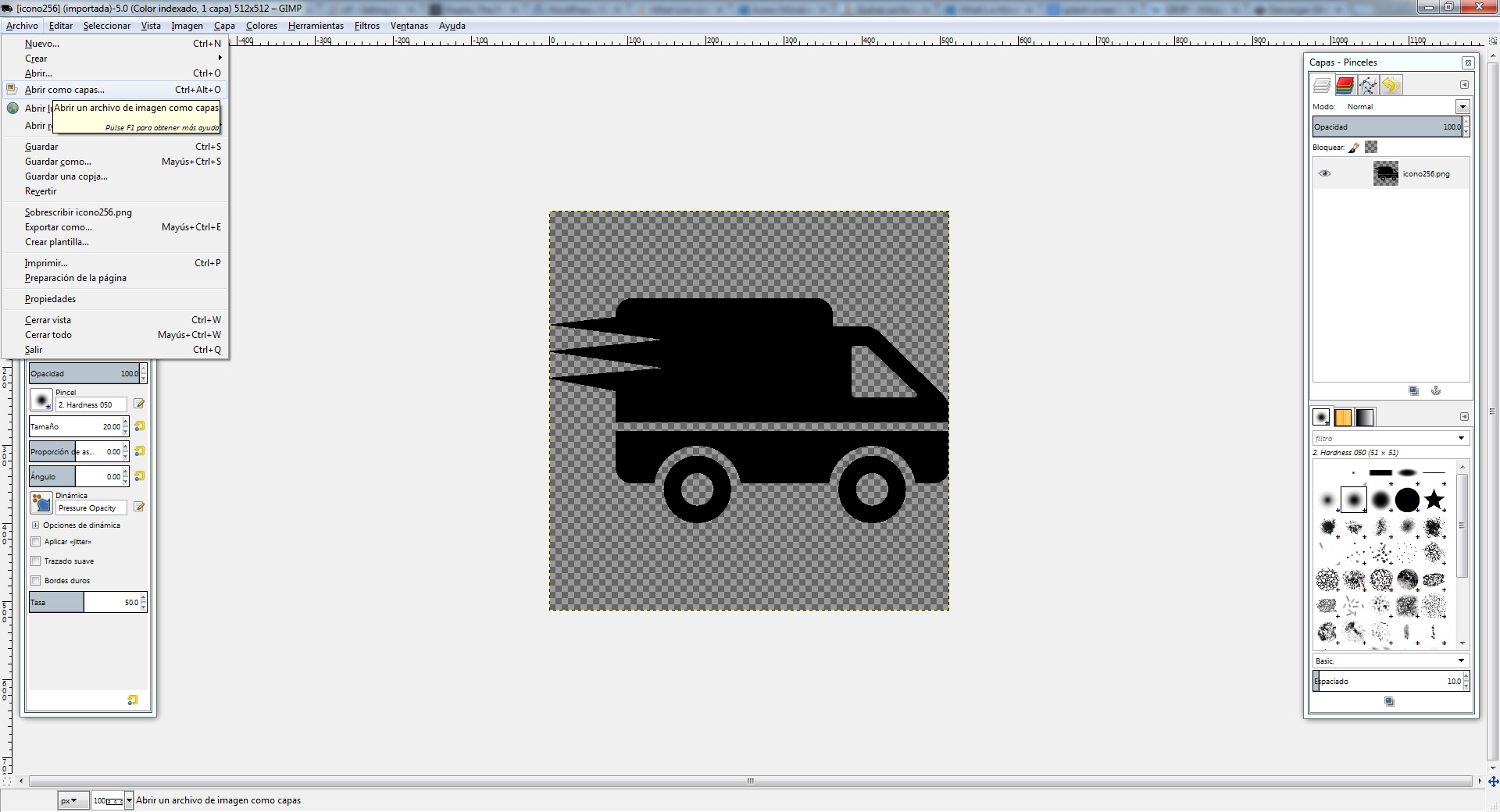1500x812 pixels.
Task: Click the filtro text field in brushes
Action: coord(1384,438)
